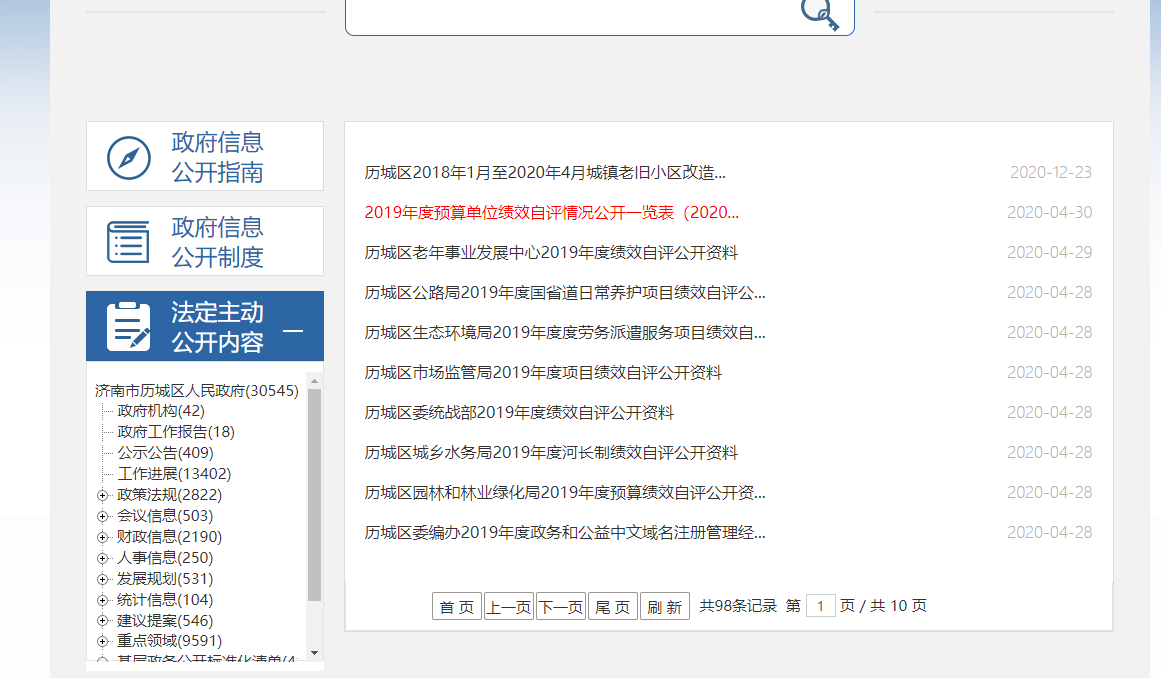Select 统计信息(104) label in the tree
This screenshot has height=678, width=1161.
pos(165,600)
